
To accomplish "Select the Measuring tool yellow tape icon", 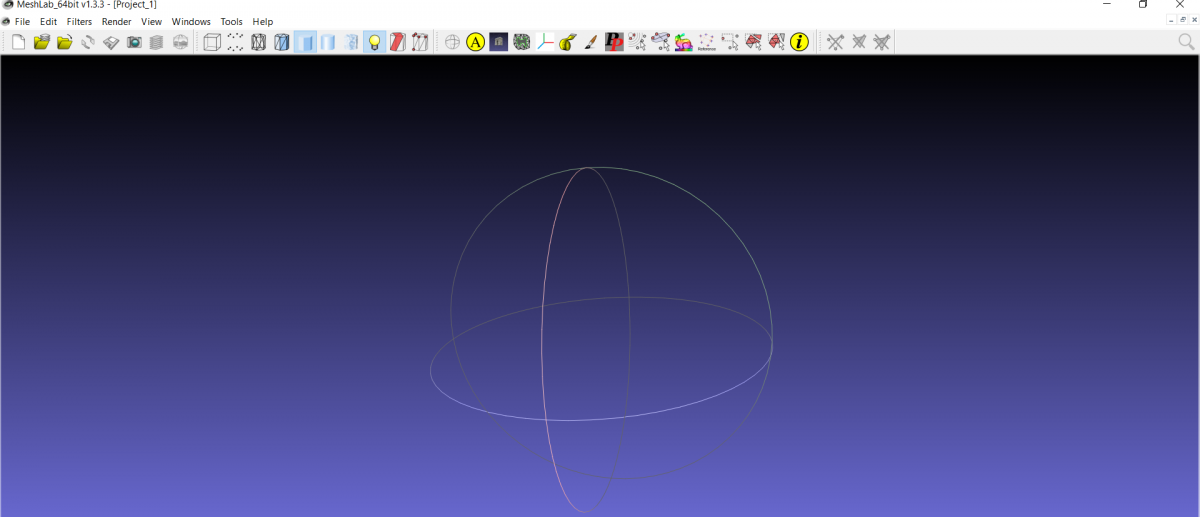I will (567, 42).
